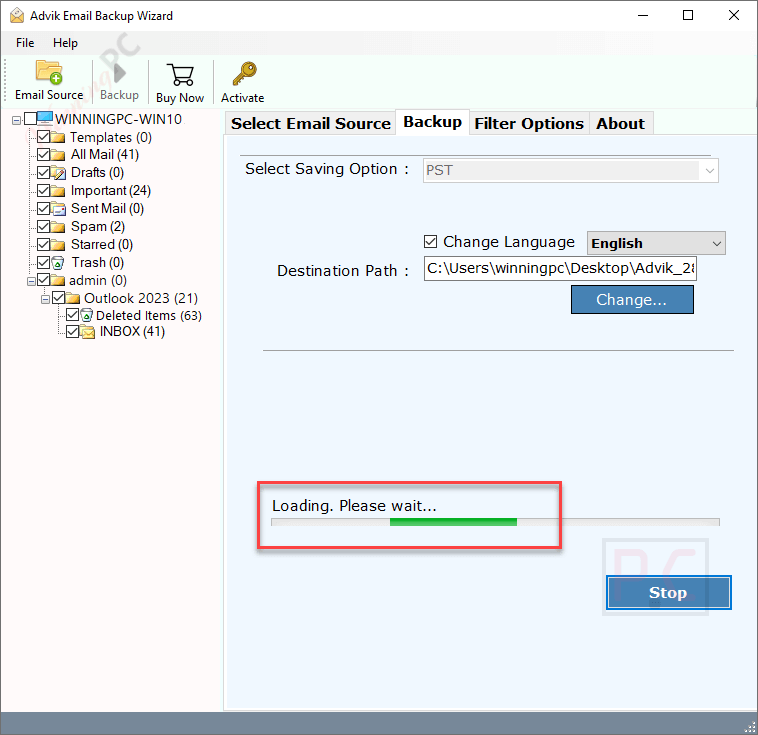Uncheck the Deleted Items checkbox
Image resolution: width=758 pixels, height=735 pixels.
73,315
